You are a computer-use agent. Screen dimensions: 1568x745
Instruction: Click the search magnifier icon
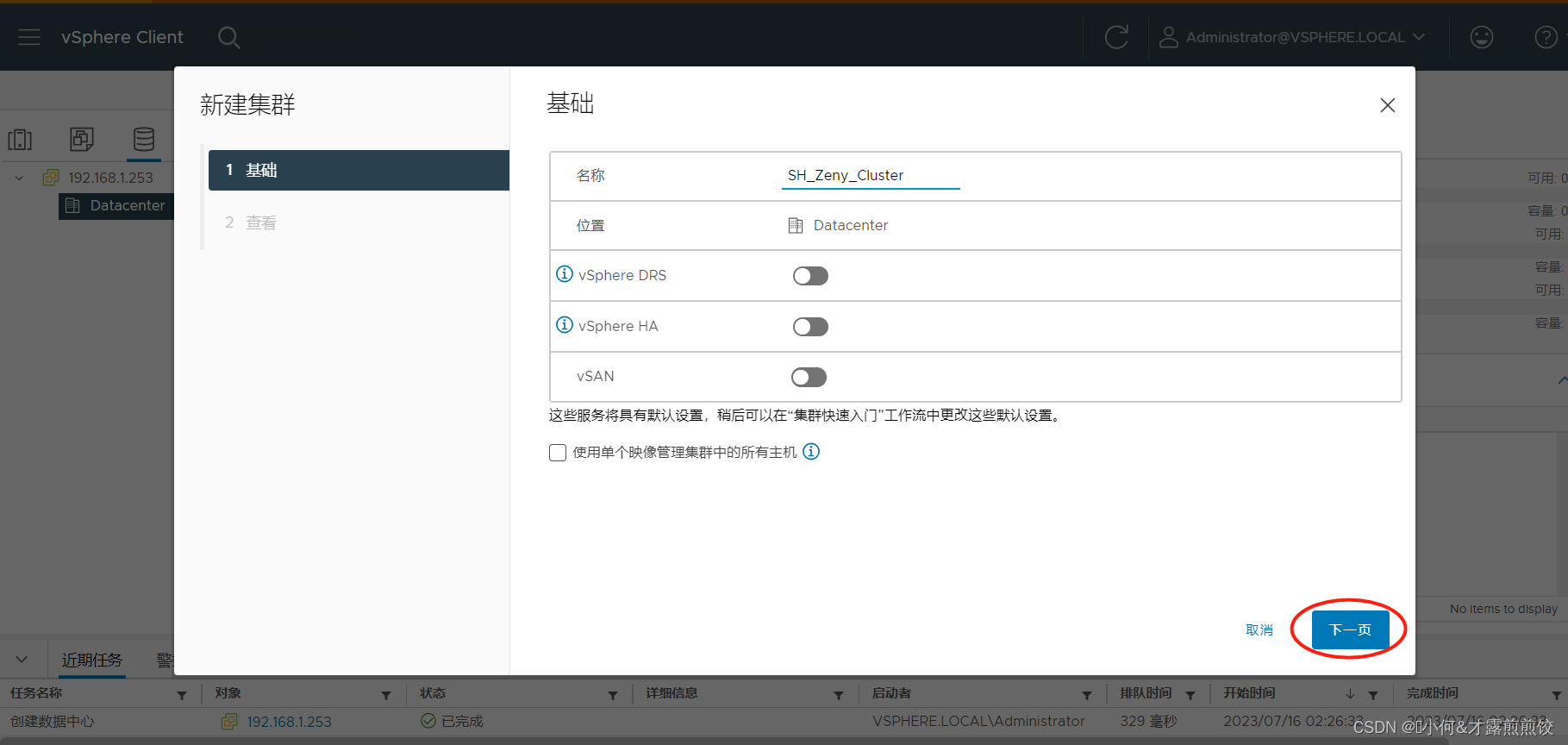(228, 37)
